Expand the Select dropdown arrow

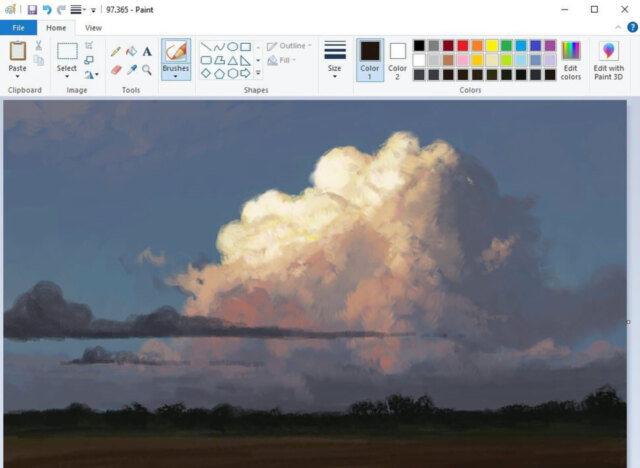tap(67, 76)
